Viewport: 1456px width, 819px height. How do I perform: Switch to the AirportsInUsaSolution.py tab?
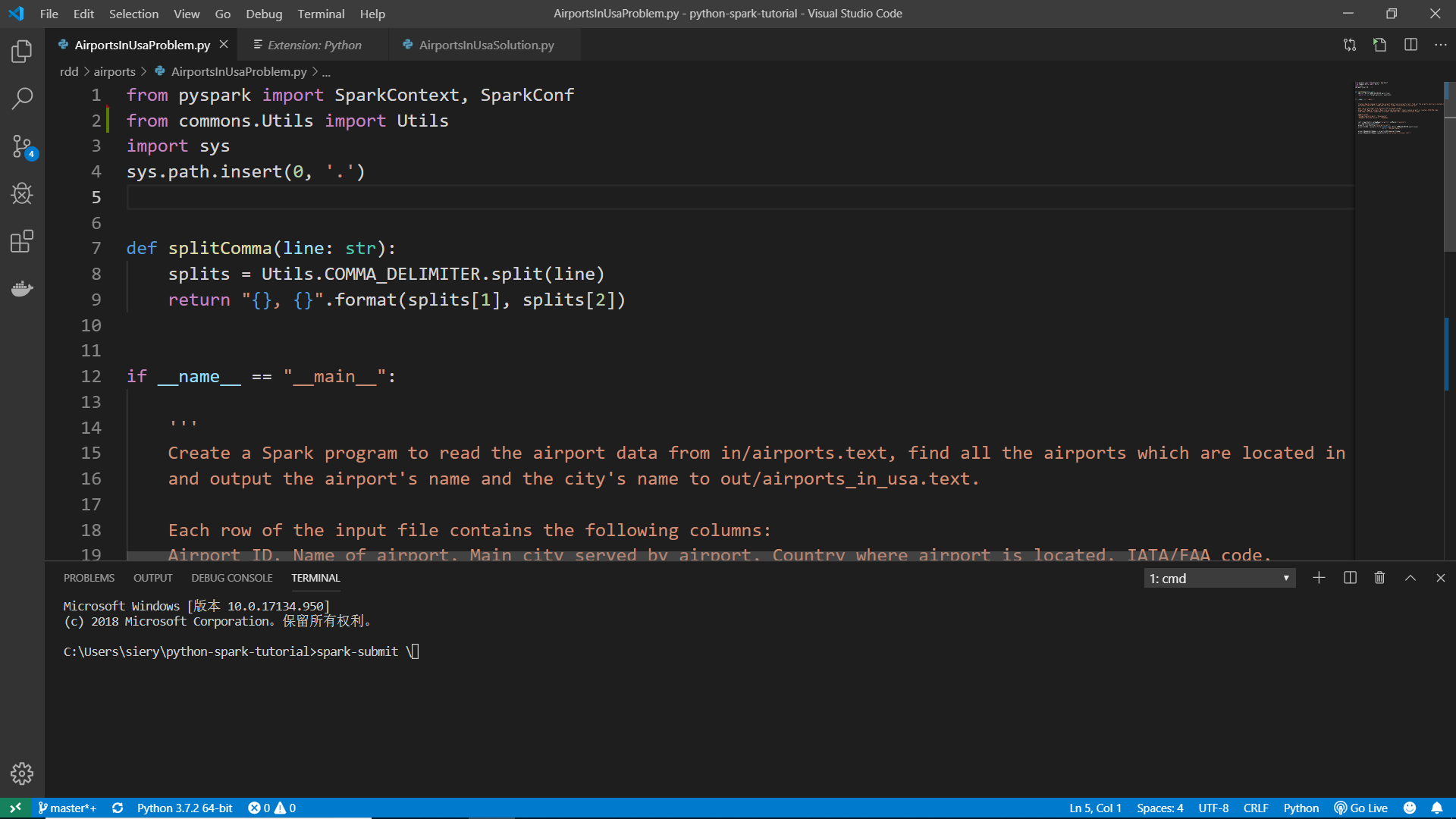coord(485,45)
